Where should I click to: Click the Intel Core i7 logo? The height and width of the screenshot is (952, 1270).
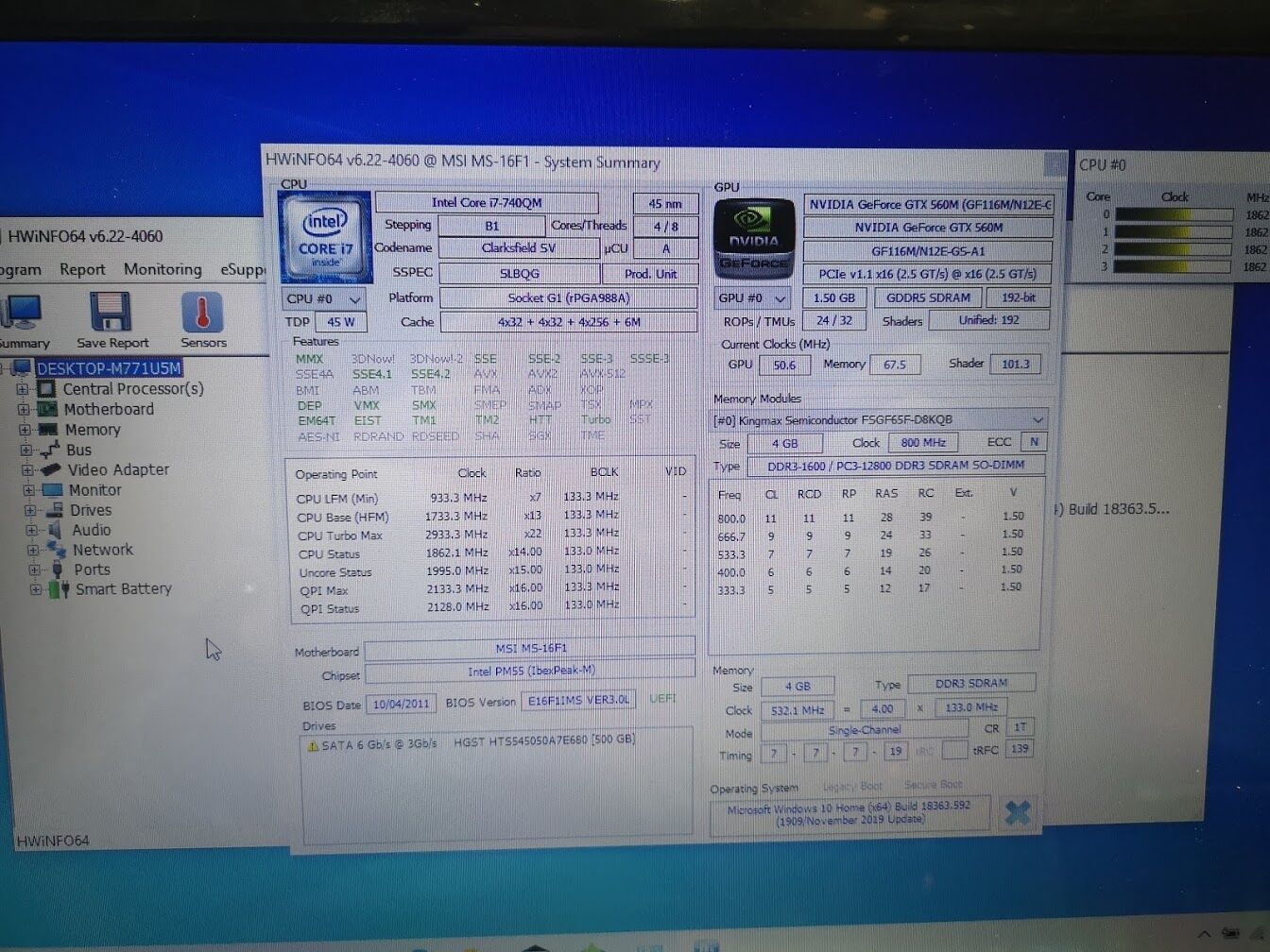point(324,237)
